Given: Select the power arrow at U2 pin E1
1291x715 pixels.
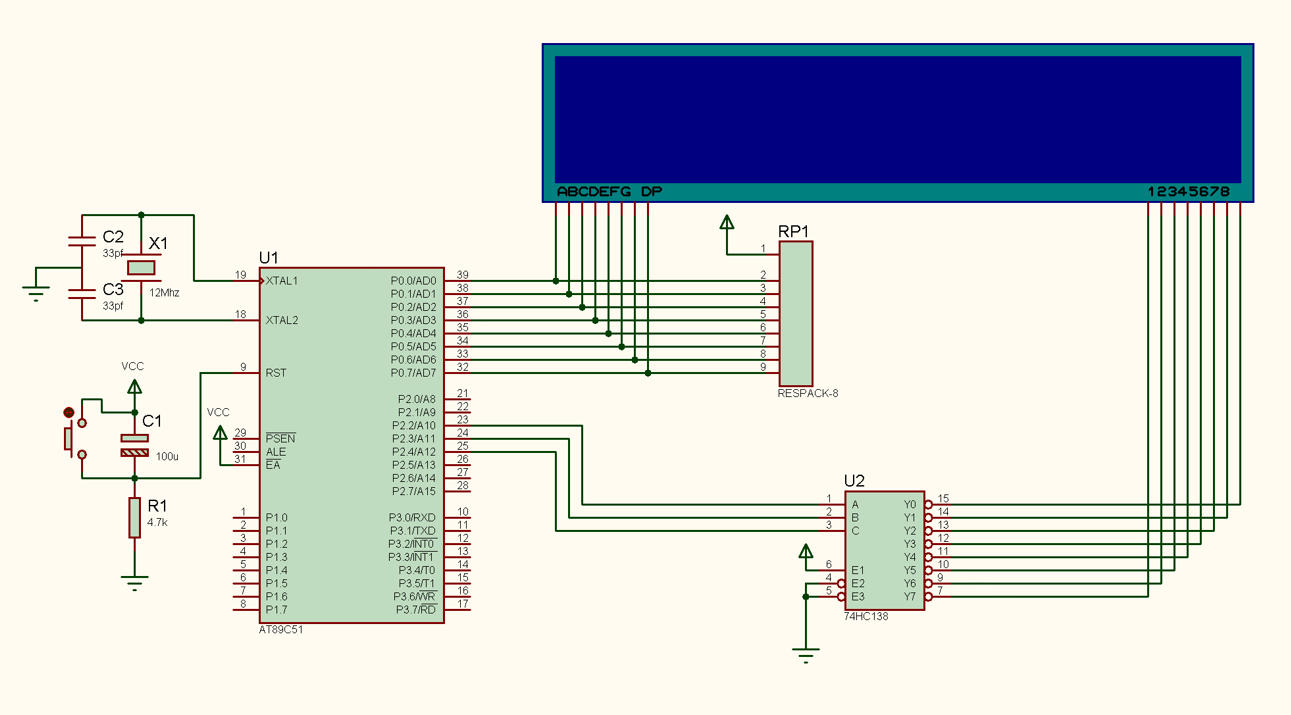Looking at the screenshot, I should point(806,553).
